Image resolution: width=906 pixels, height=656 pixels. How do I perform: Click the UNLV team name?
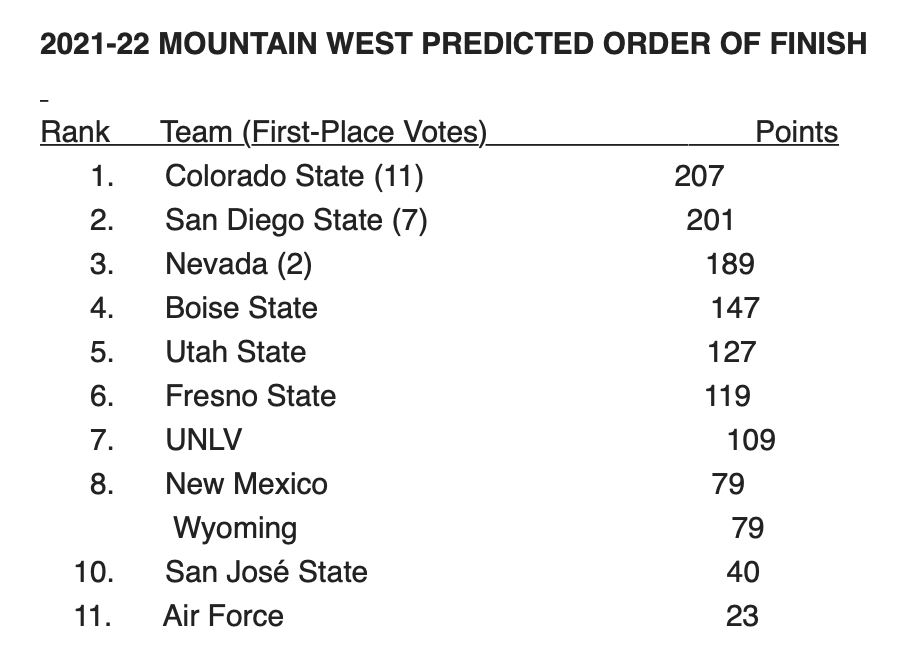click(x=203, y=440)
